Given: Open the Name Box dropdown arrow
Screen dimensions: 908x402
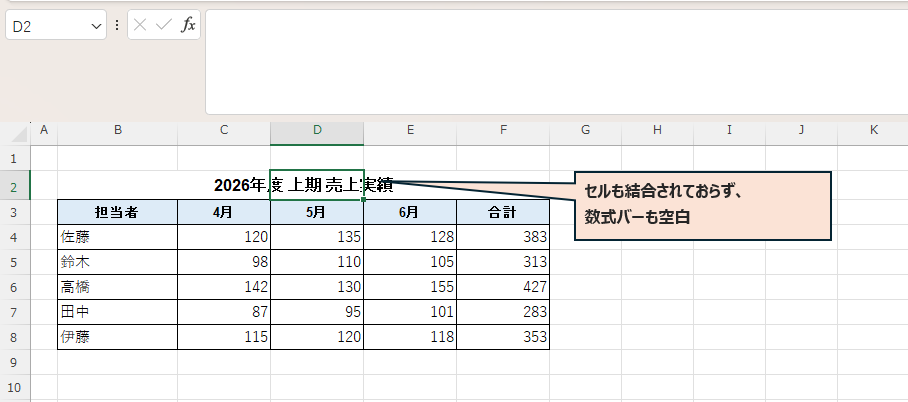Looking at the screenshot, I should click(x=96, y=26).
